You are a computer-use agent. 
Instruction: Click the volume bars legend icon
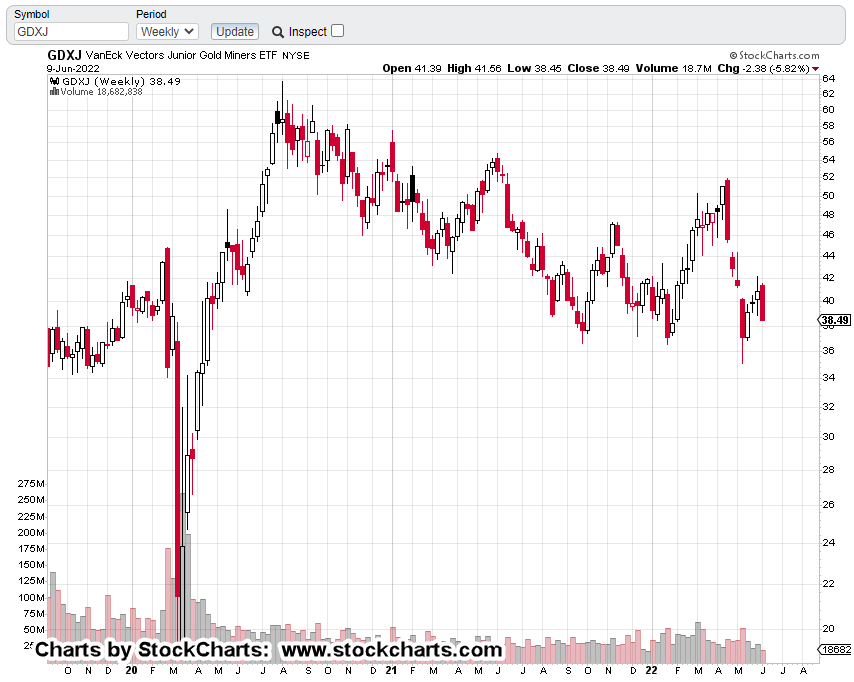point(54,92)
